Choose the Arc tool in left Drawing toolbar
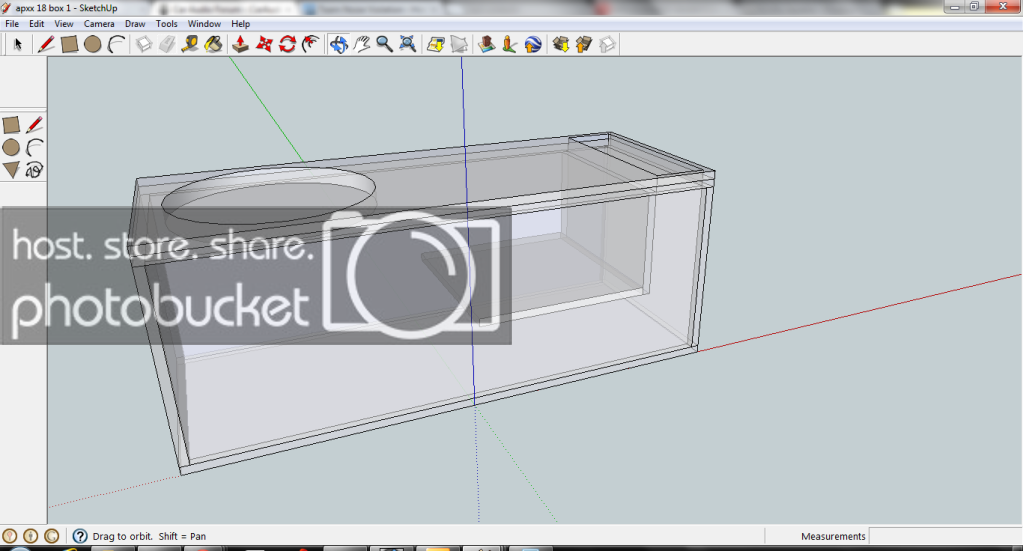This screenshot has width=1023, height=551. [x=35, y=147]
